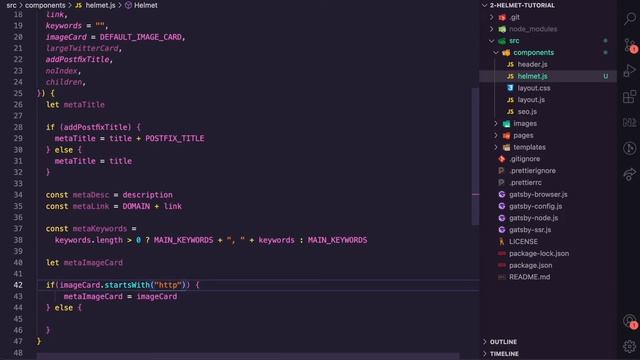Click the .git folder icon
Screen dimensions: 640x360
click(x=502, y=17)
